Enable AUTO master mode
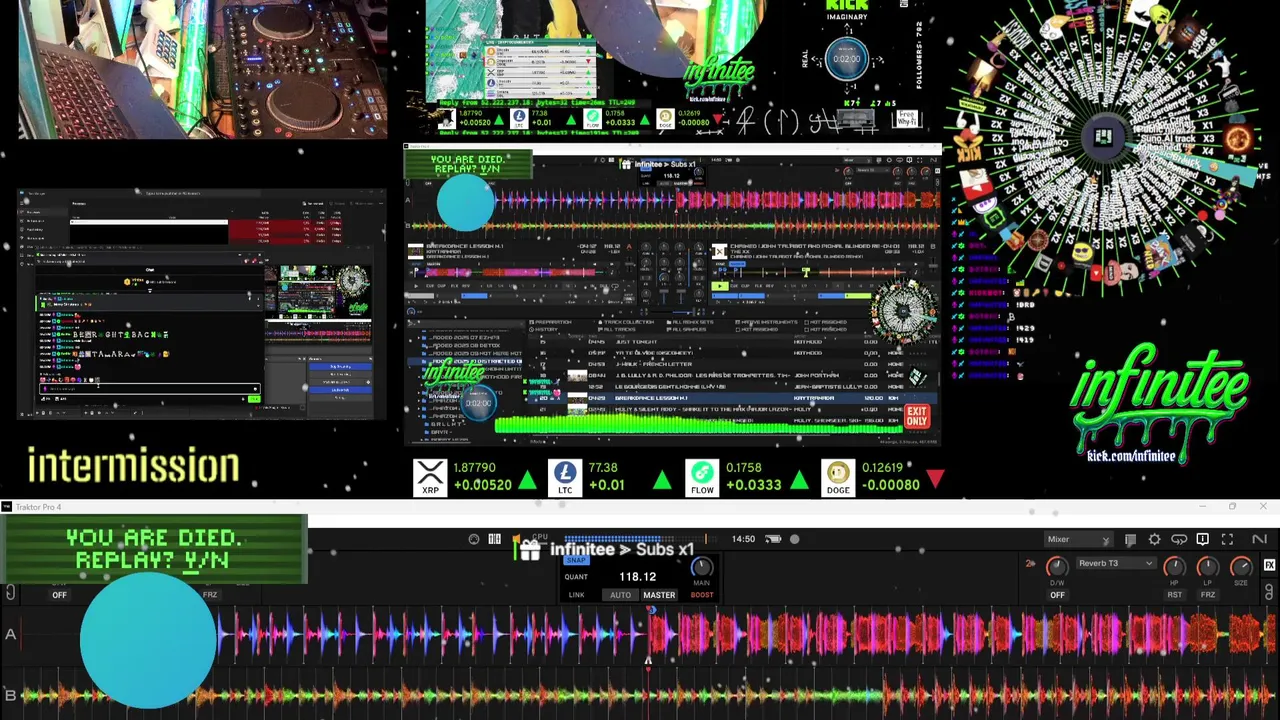This screenshot has width=1280, height=720. click(x=621, y=595)
